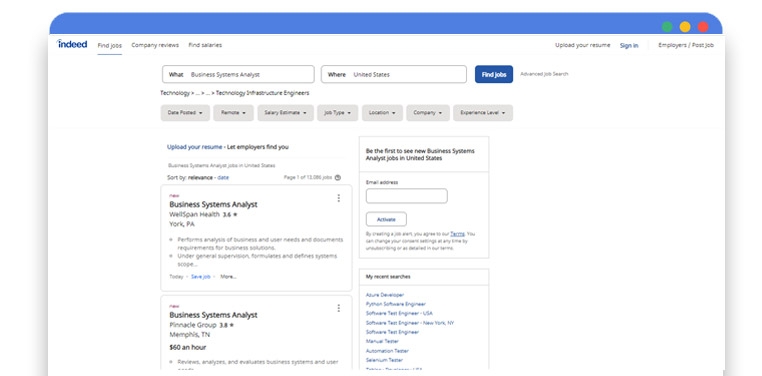Screen dimensions: 762x376
Task: Open Azure Developer recent search
Action: [385, 295]
